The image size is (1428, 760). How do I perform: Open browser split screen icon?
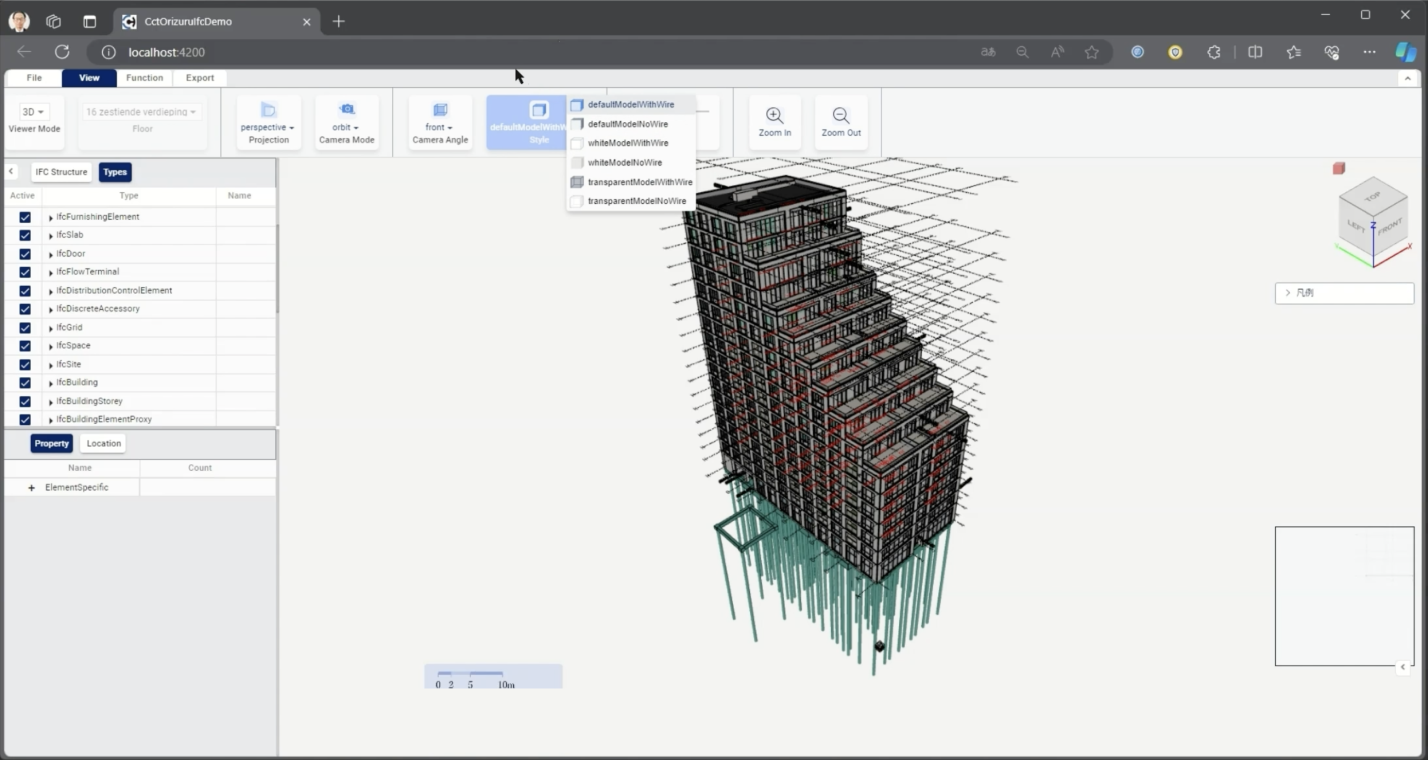click(1255, 52)
